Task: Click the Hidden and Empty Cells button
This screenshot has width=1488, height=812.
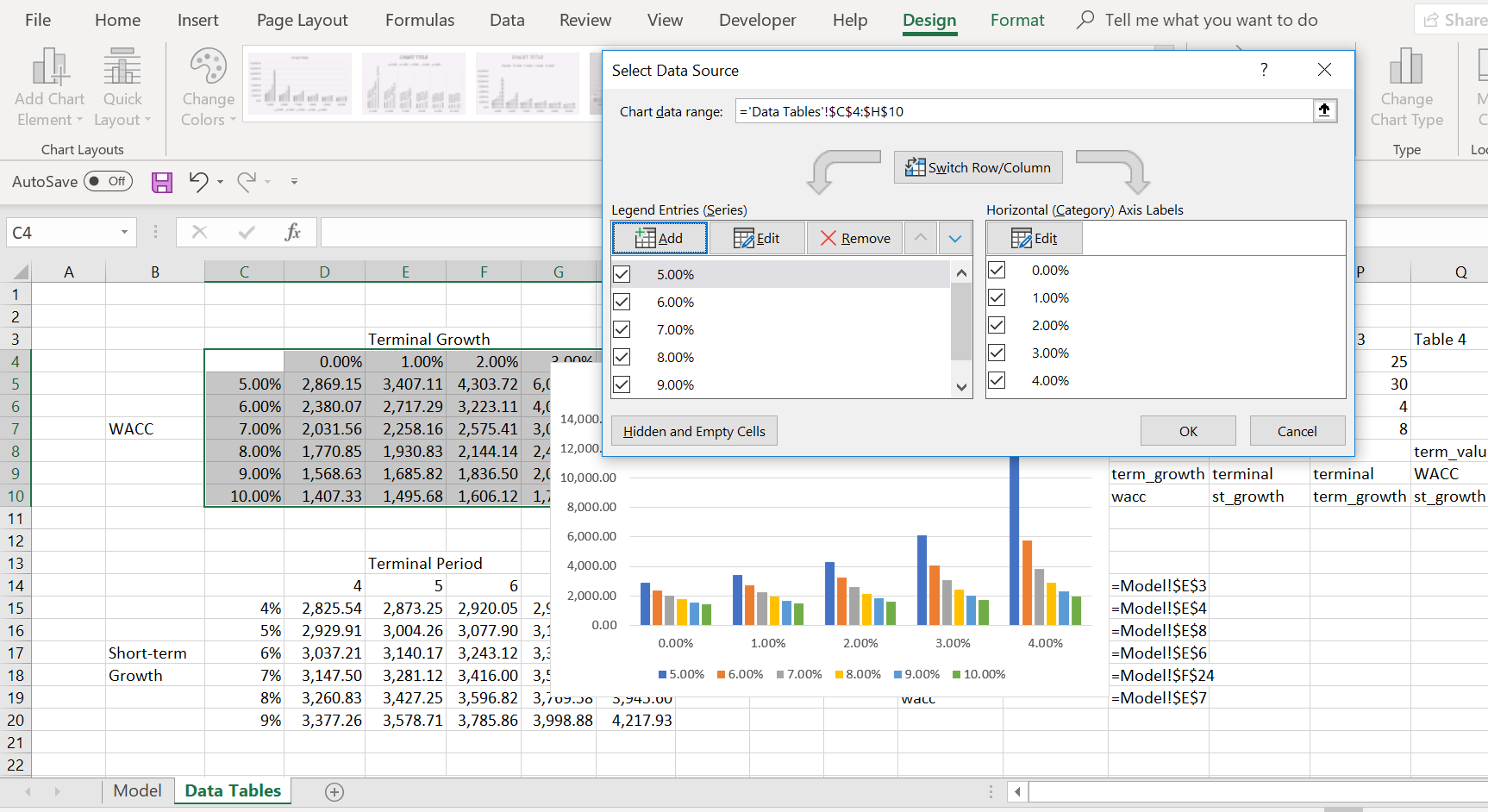Action: (694, 431)
